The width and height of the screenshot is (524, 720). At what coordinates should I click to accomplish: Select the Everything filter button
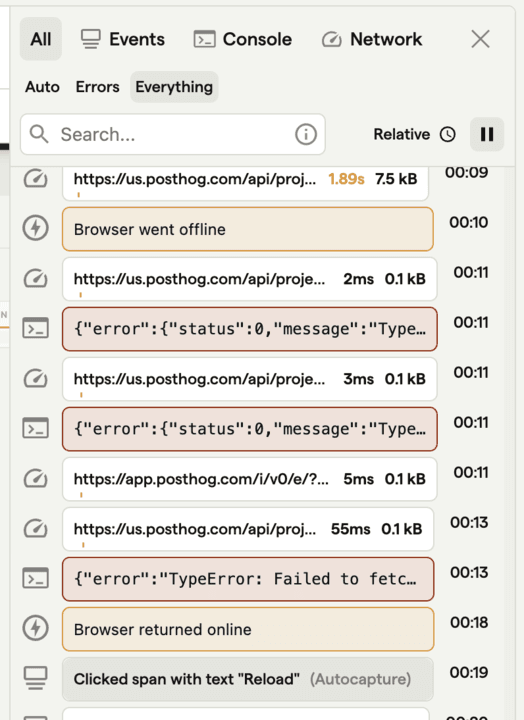(174, 87)
